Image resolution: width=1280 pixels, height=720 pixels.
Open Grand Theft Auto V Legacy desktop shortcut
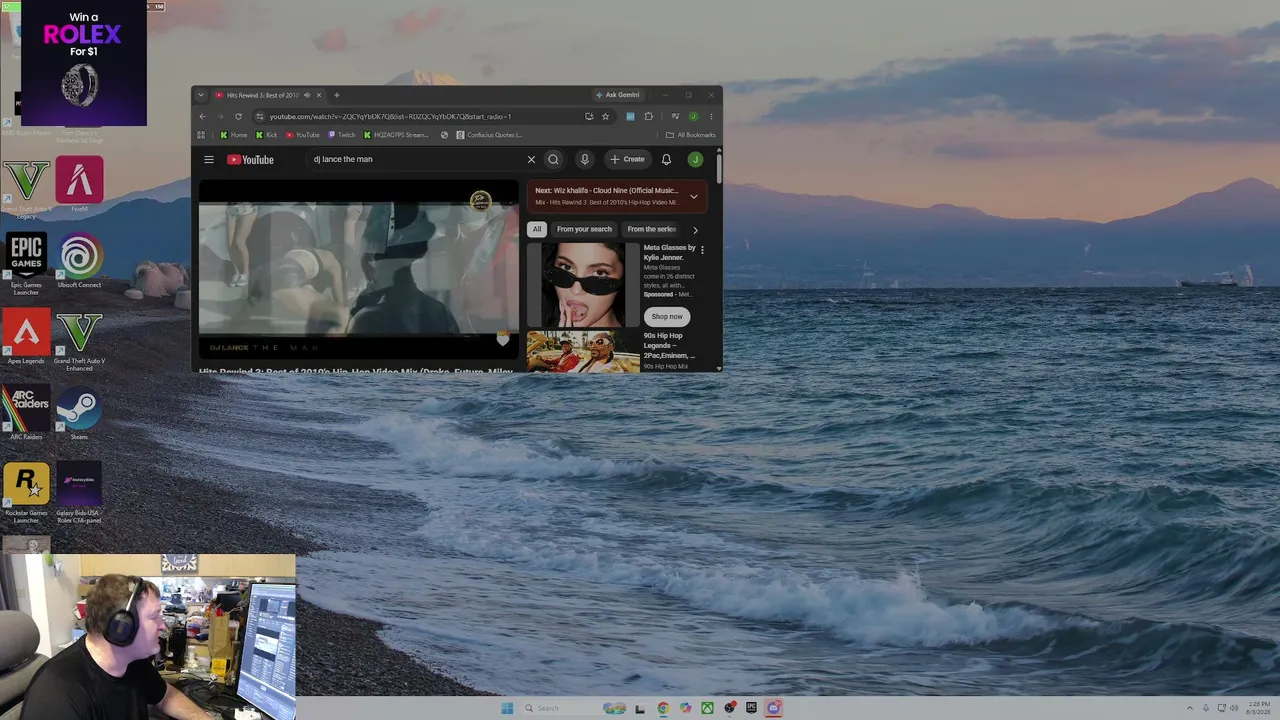click(x=26, y=187)
